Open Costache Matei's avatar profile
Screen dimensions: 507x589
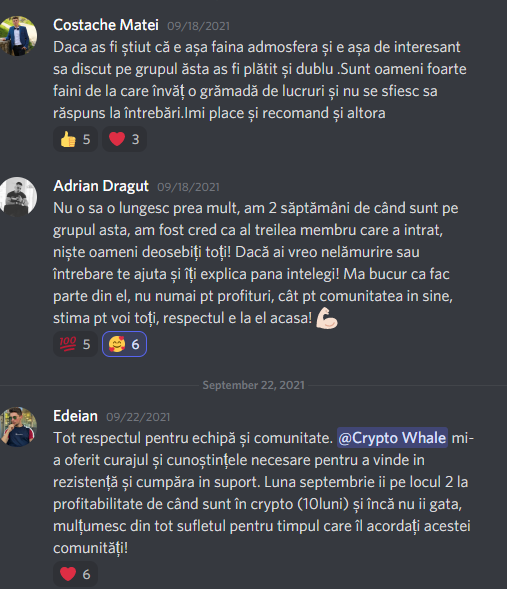[18, 36]
